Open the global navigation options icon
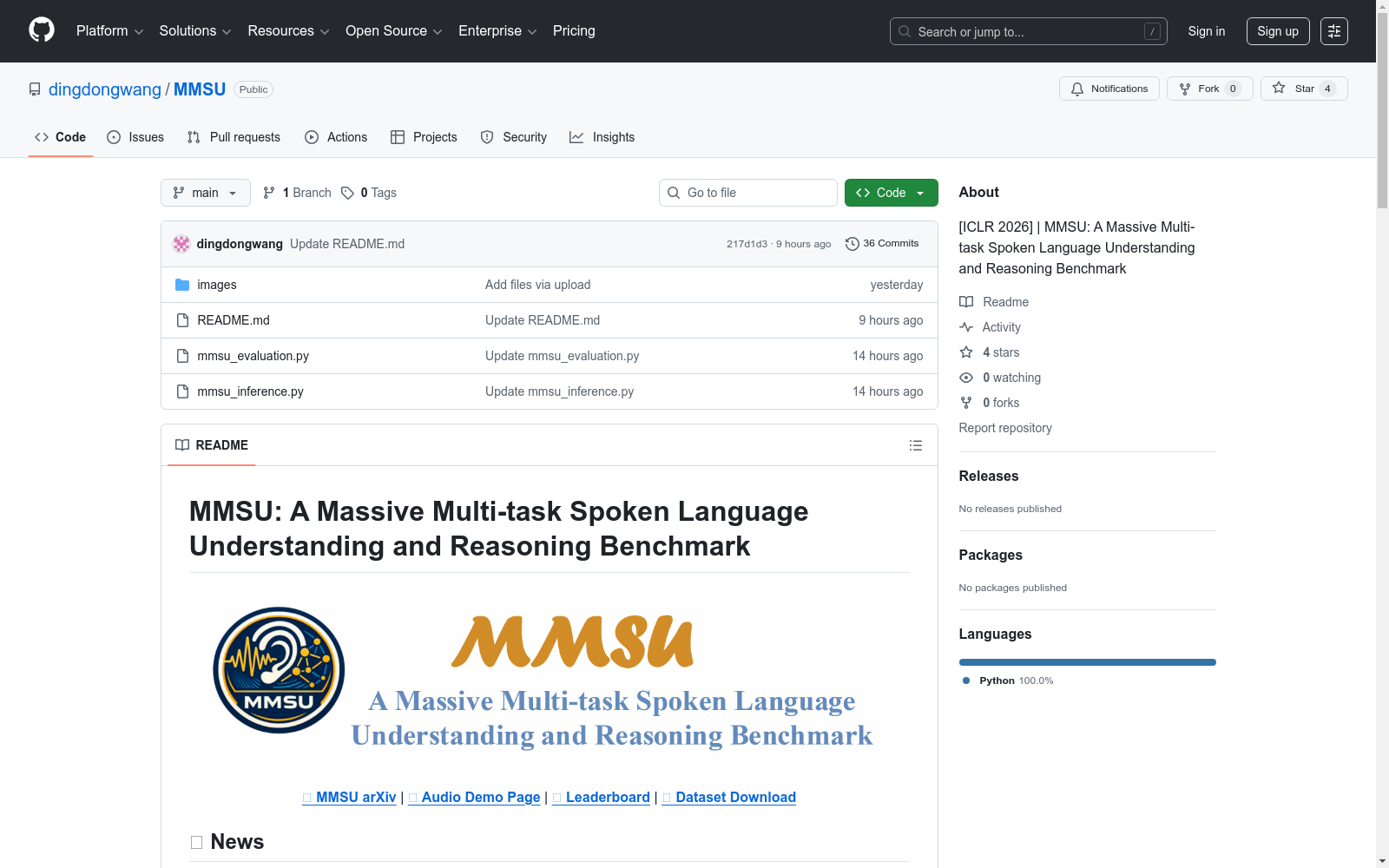 tap(1334, 31)
